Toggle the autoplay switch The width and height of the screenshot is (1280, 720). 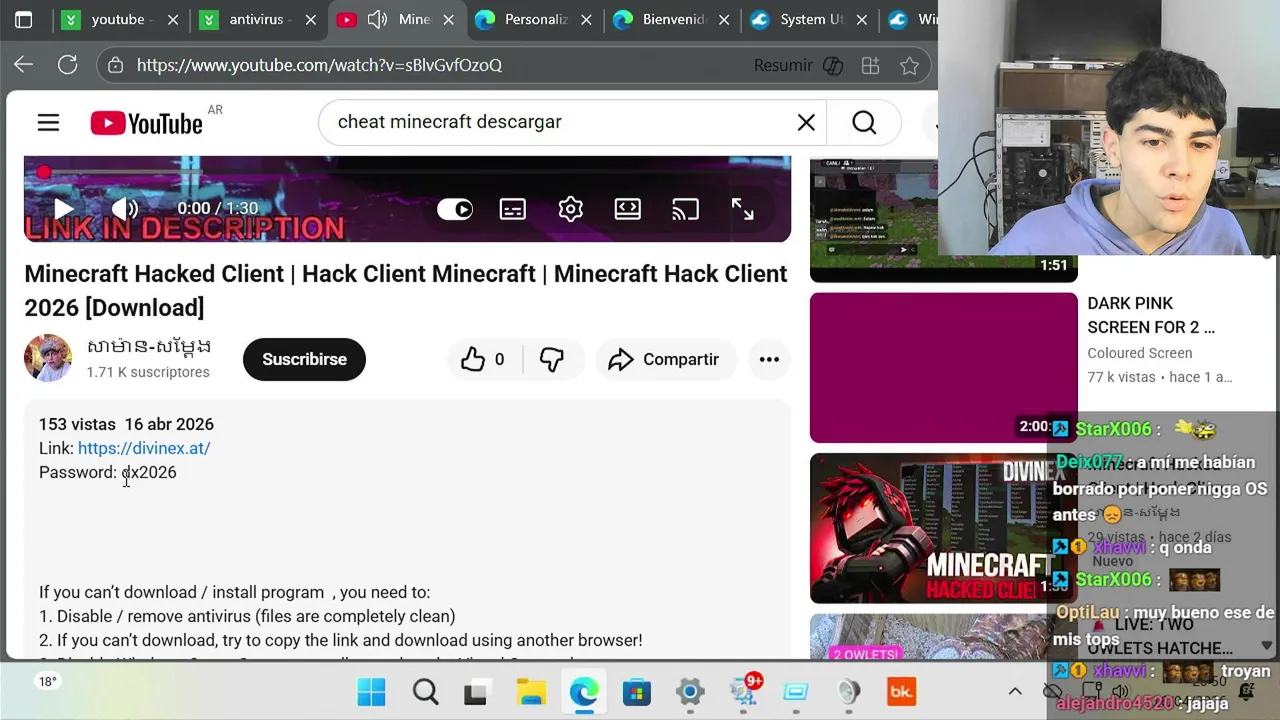pyautogui.click(x=455, y=209)
